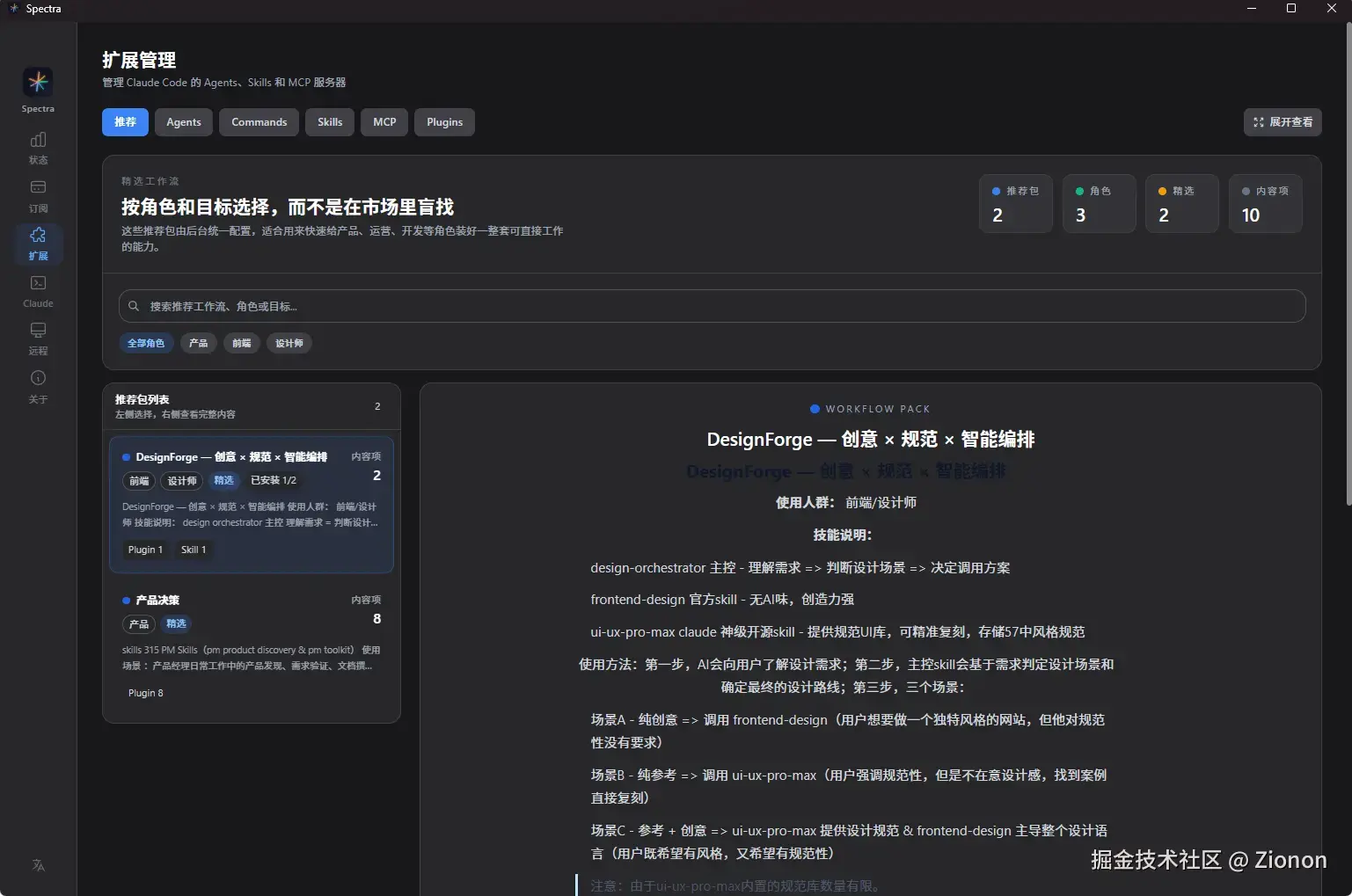Select the 全部角色 filter chip

(x=146, y=343)
